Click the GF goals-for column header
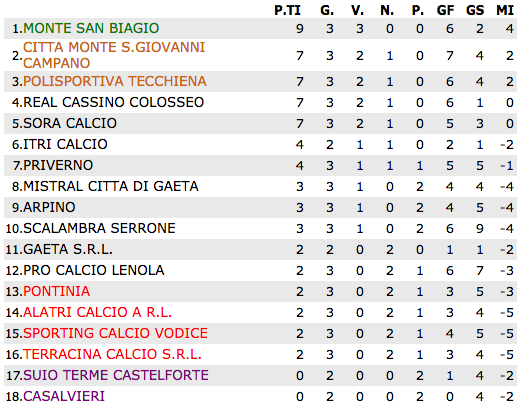Image resolution: width=517 pixels, height=408 pixels. (x=445, y=10)
